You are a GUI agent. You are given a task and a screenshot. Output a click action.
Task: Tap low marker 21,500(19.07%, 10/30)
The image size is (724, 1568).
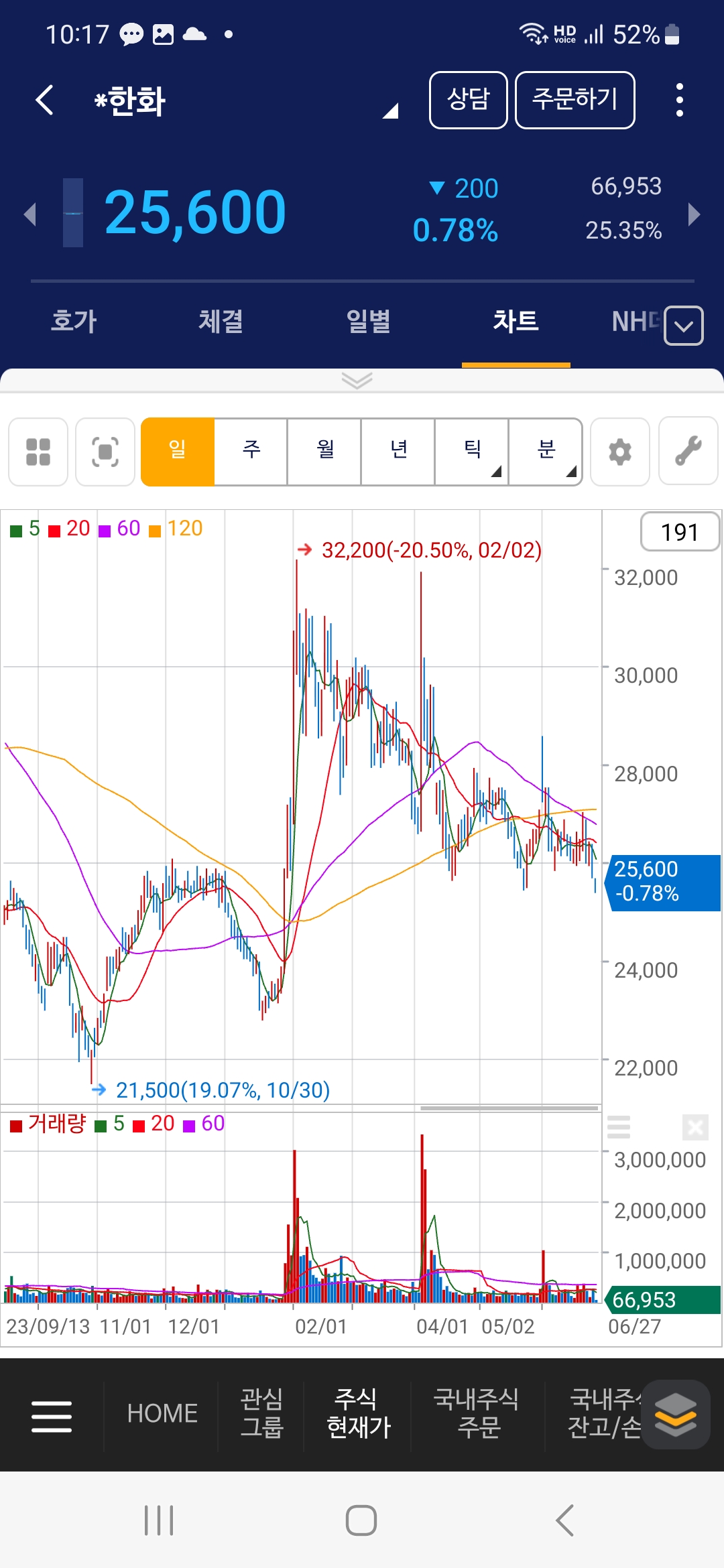point(223,1090)
